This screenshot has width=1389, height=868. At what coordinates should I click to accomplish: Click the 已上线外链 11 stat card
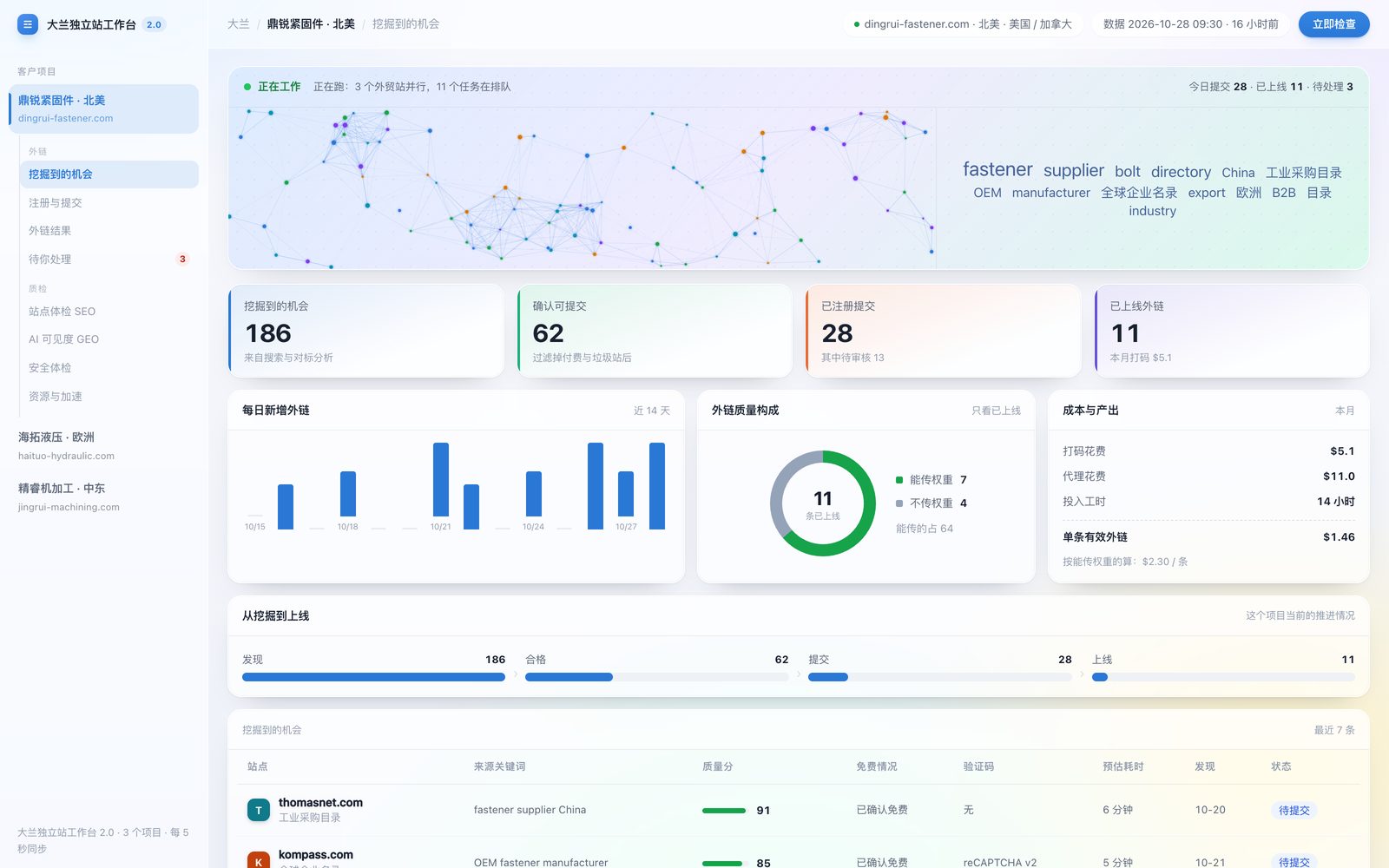click(1232, 331)
